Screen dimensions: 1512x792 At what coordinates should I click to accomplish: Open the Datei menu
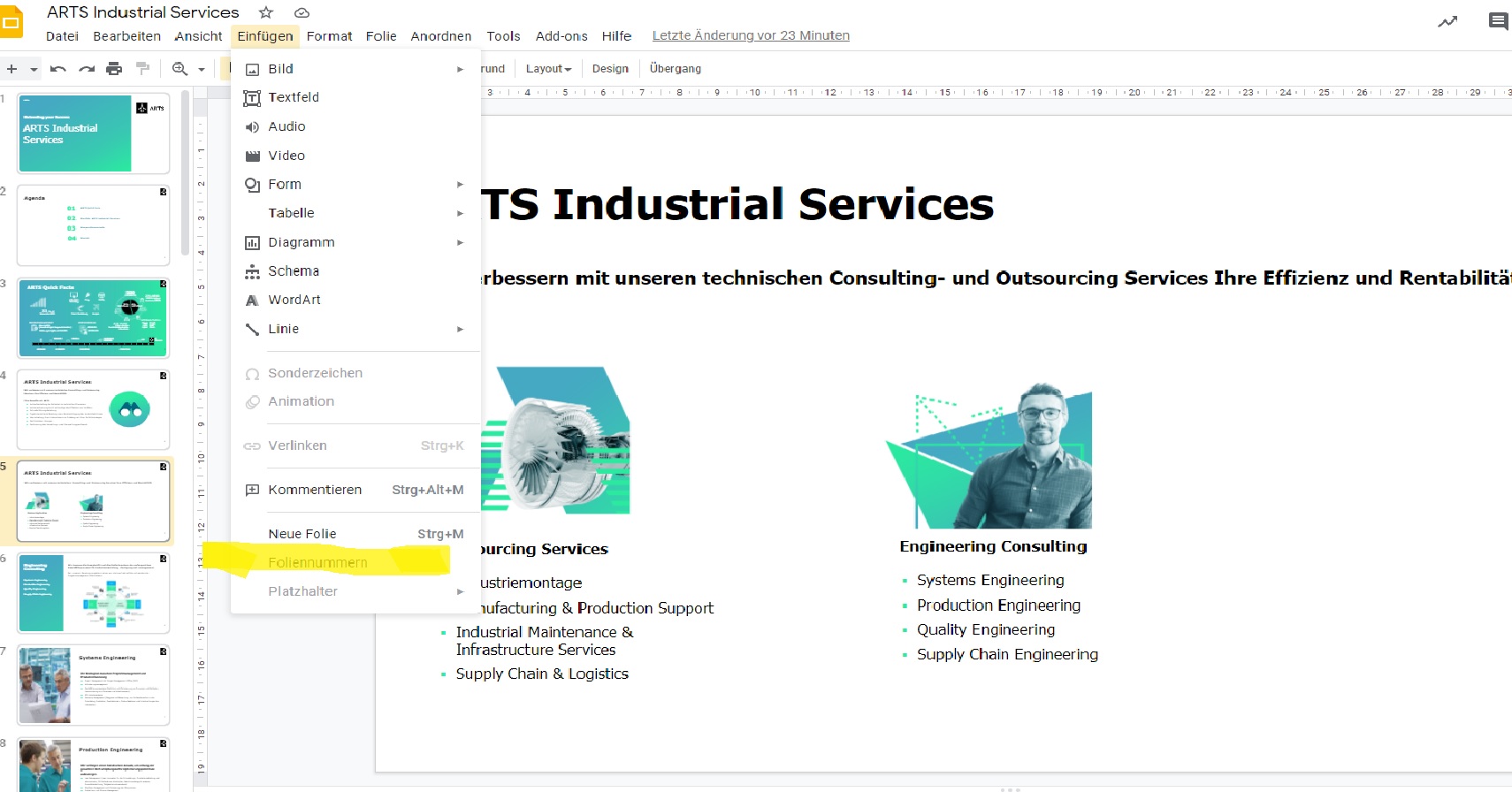click(x=62, y=36)
